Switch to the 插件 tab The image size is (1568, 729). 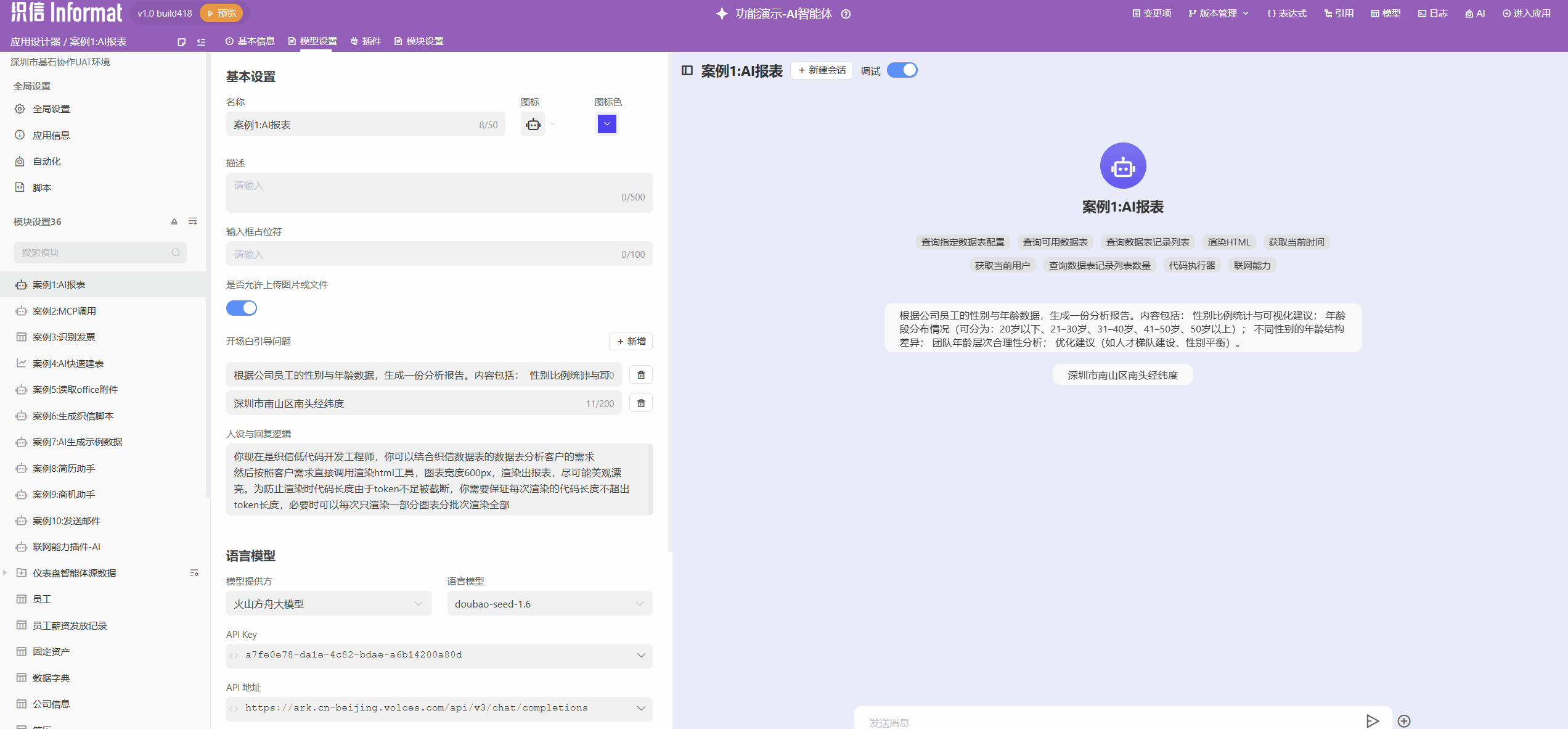[x=366, y=41]
